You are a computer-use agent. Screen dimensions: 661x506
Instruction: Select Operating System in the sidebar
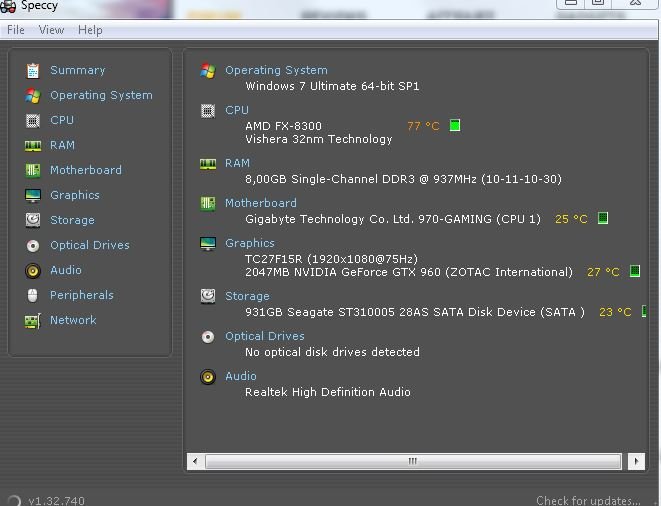pyautogui.click(x=101, y=96)
